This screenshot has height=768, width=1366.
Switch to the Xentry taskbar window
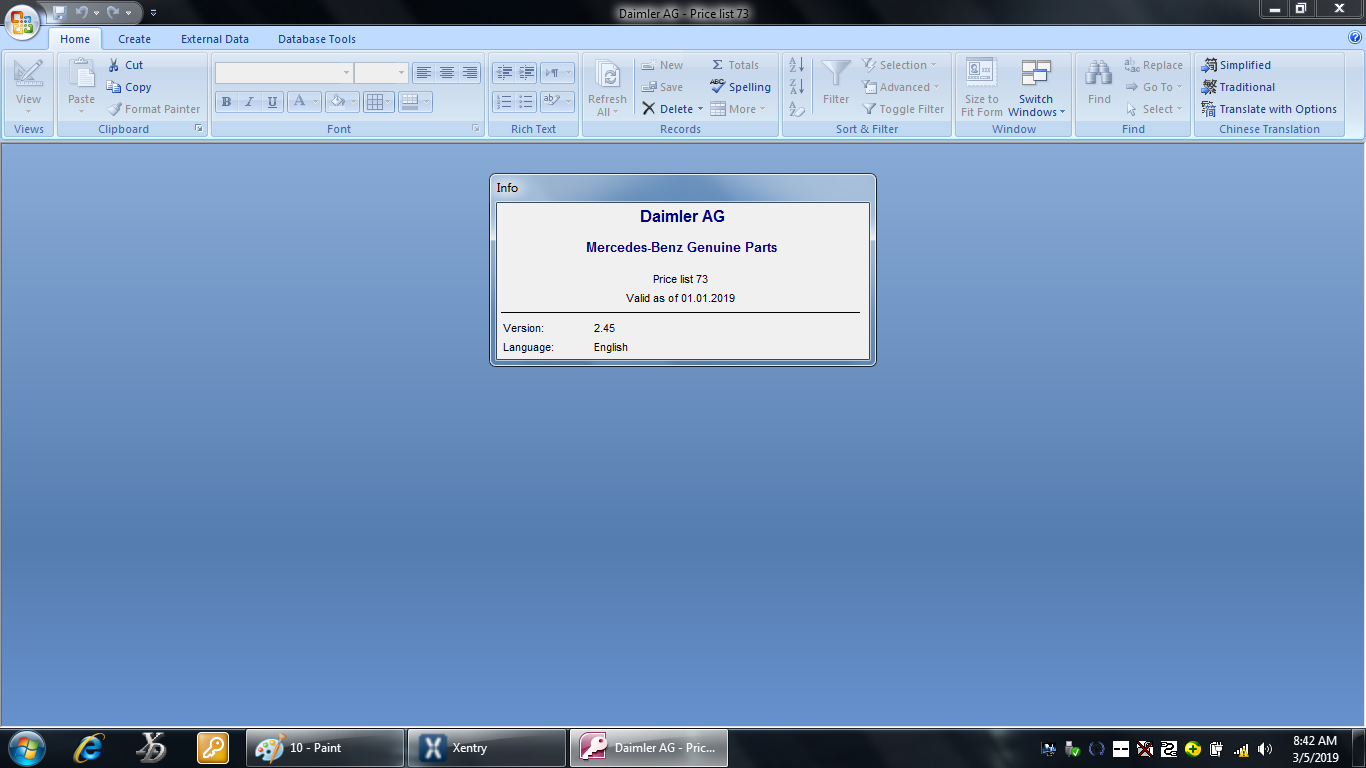pos(487,748)
